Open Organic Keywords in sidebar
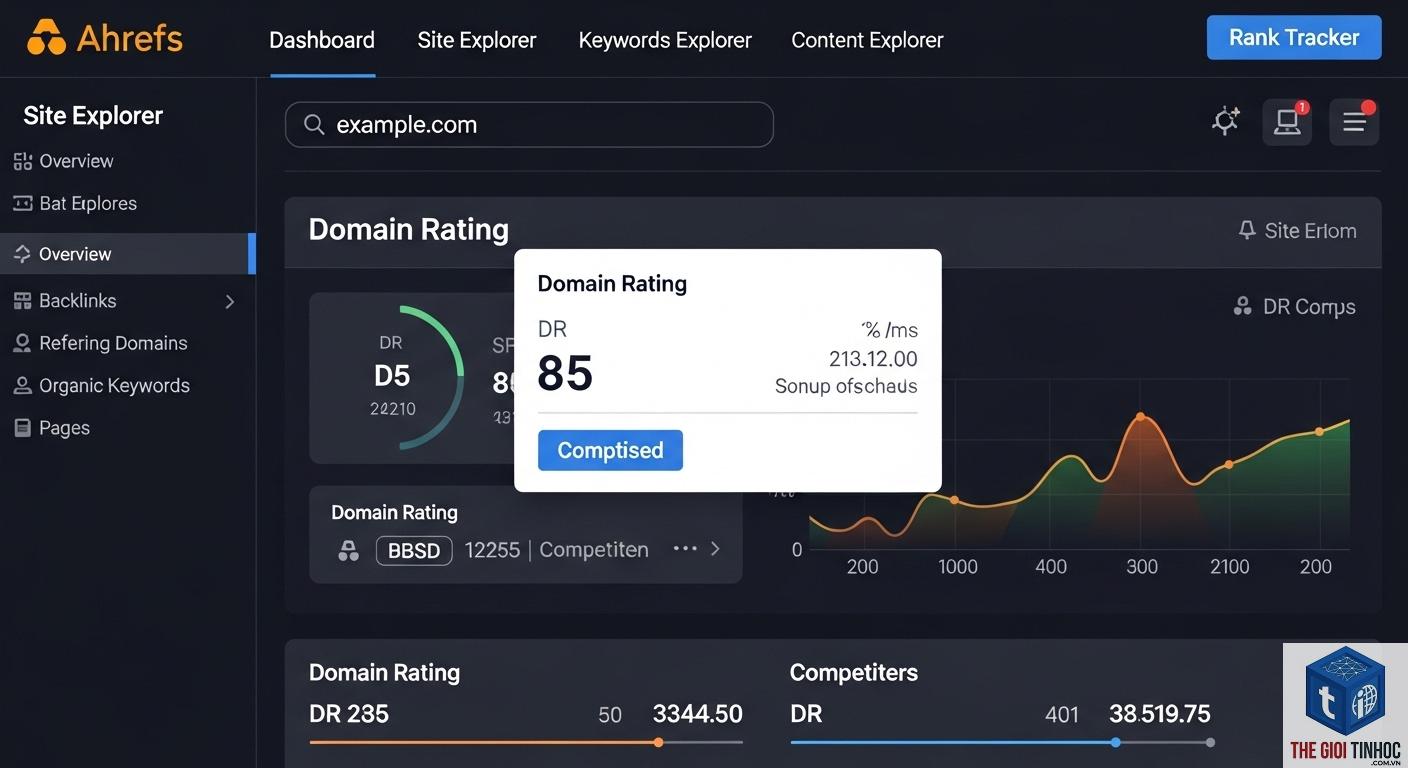The width and height of the screenshot is (1408, 768). (x=114, y=386)
